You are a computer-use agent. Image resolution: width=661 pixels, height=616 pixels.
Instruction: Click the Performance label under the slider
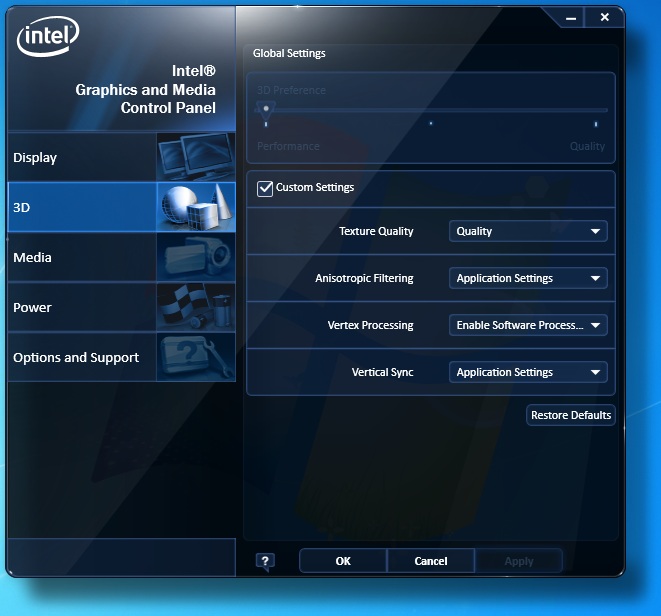pyautogui.click(x=288, y=146)
